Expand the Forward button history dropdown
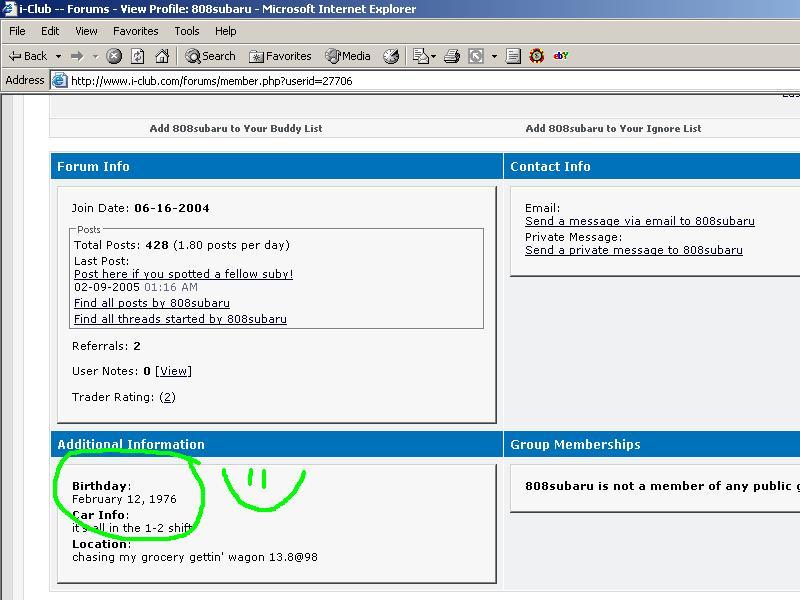Screen dimensions: 800x600 tap(95, 56)
